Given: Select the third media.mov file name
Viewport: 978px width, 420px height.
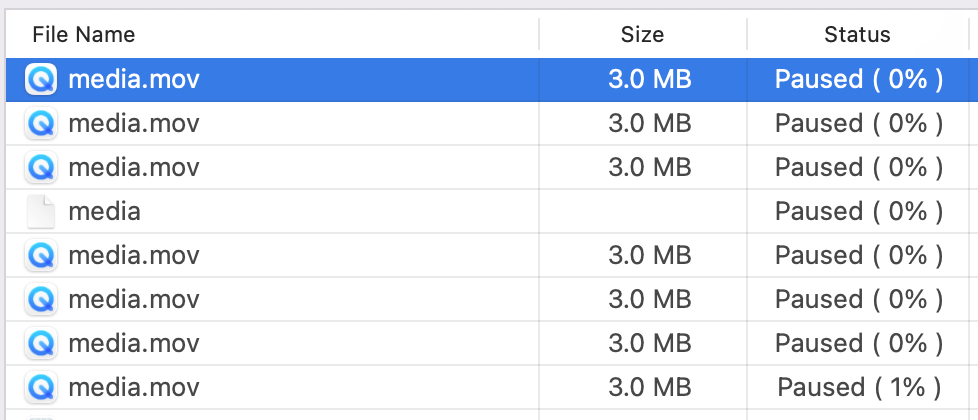Looking at the screenshot, I should pos(134,167).
